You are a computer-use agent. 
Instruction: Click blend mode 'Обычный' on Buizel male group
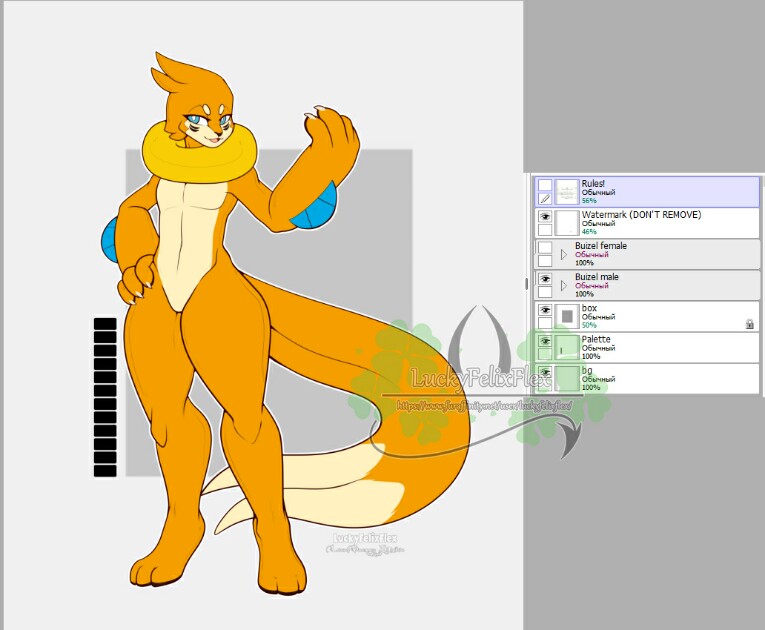click(592, 286)
